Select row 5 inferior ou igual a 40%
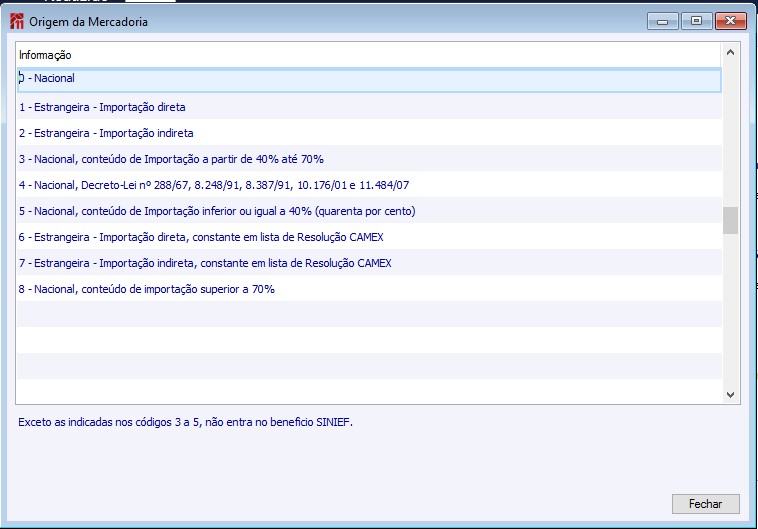Screen dimensions: 758x529 tap(369, 211)
